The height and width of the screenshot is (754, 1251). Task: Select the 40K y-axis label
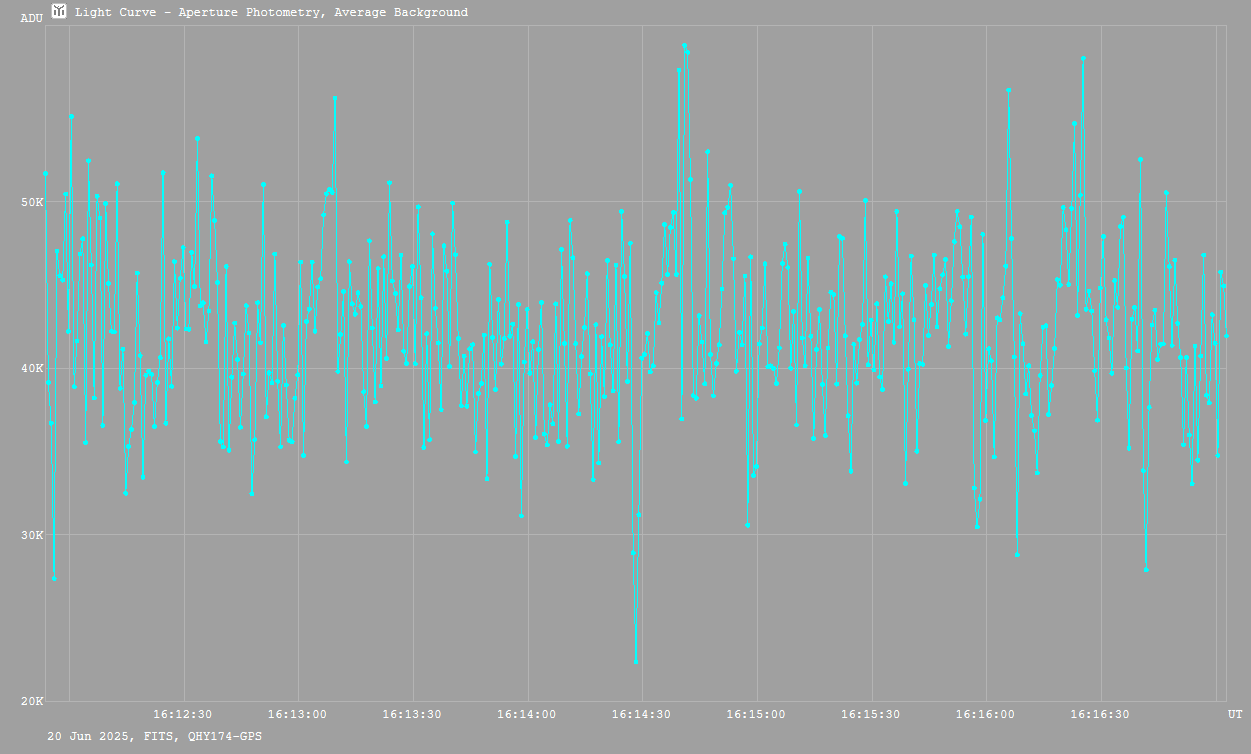(33, 368)
